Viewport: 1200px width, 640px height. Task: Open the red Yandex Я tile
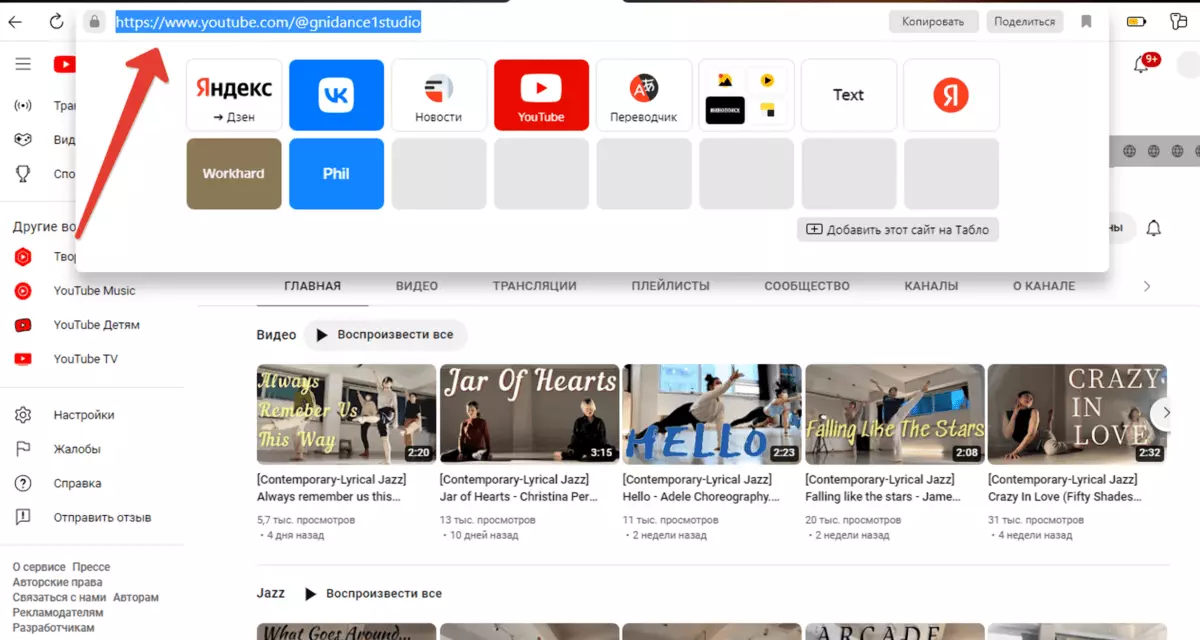pos(951,95)
